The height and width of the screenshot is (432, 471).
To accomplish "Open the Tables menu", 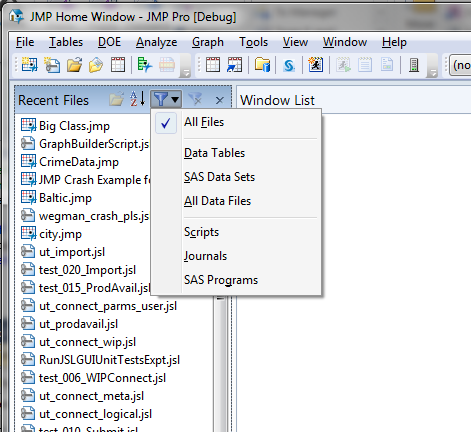I will pyautogui.click(x=66, y=42).
